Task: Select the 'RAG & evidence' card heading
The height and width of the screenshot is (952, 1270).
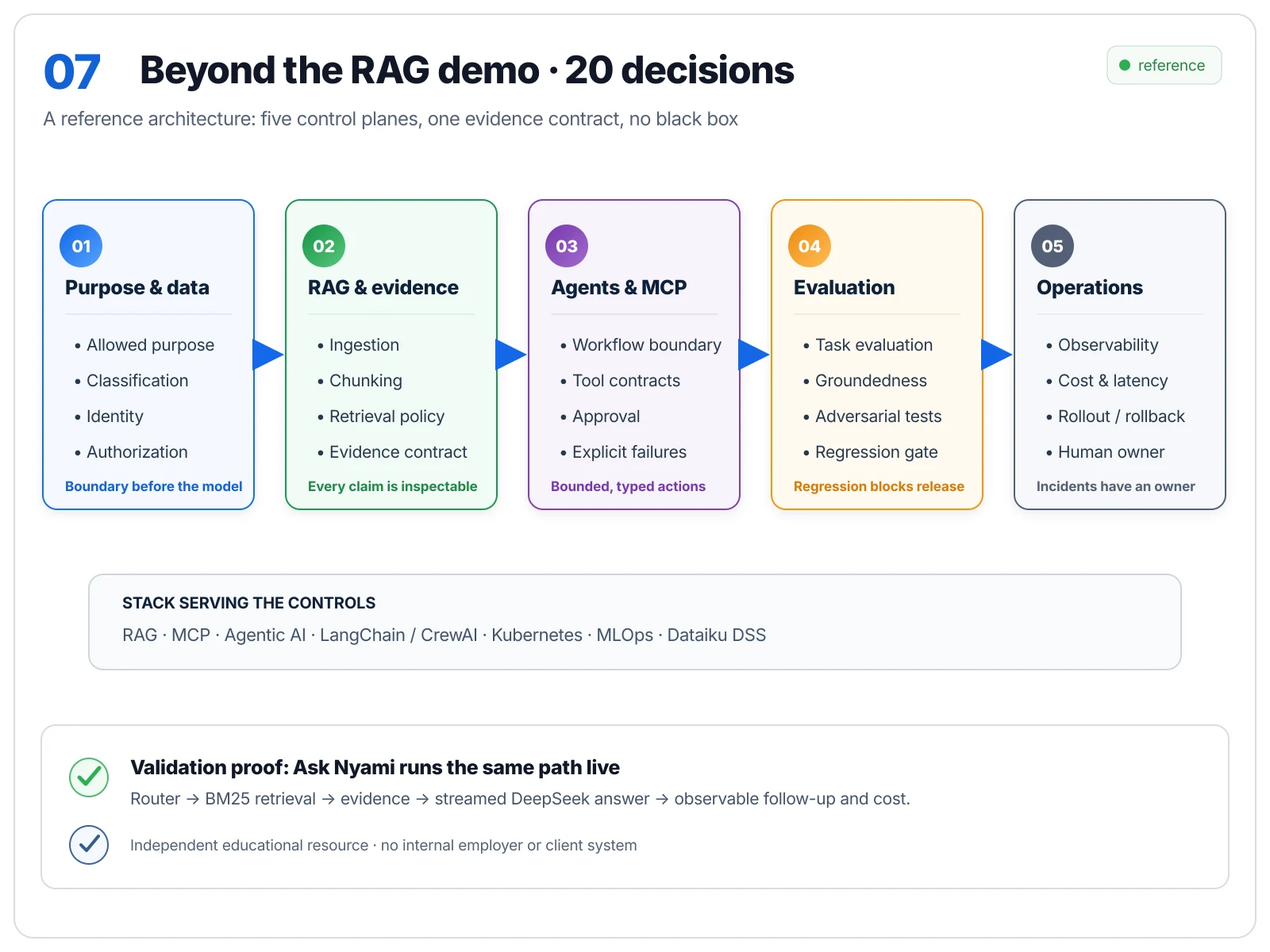Action: (383, 287)
